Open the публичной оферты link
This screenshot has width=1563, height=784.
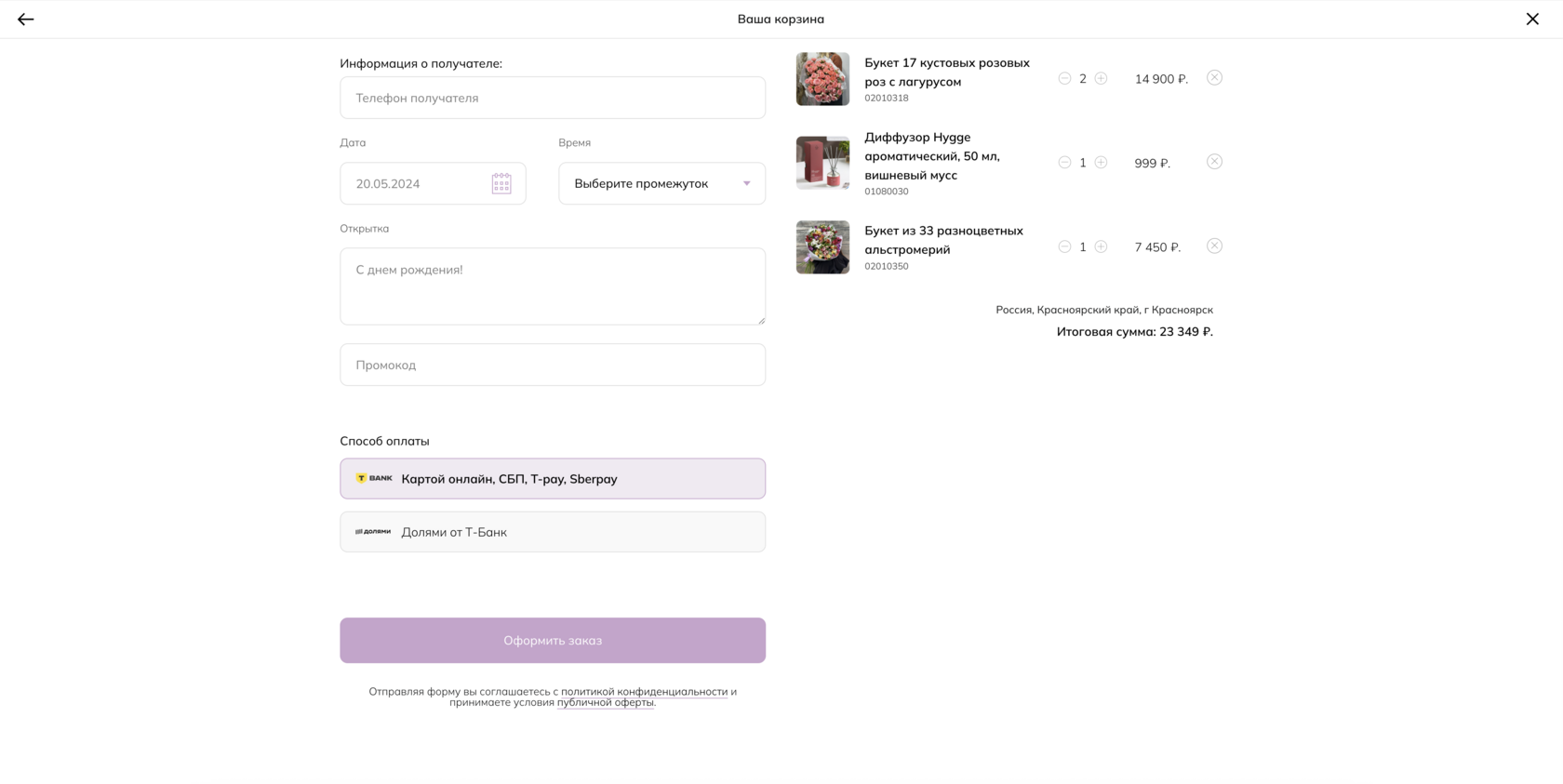click(605, 703)
